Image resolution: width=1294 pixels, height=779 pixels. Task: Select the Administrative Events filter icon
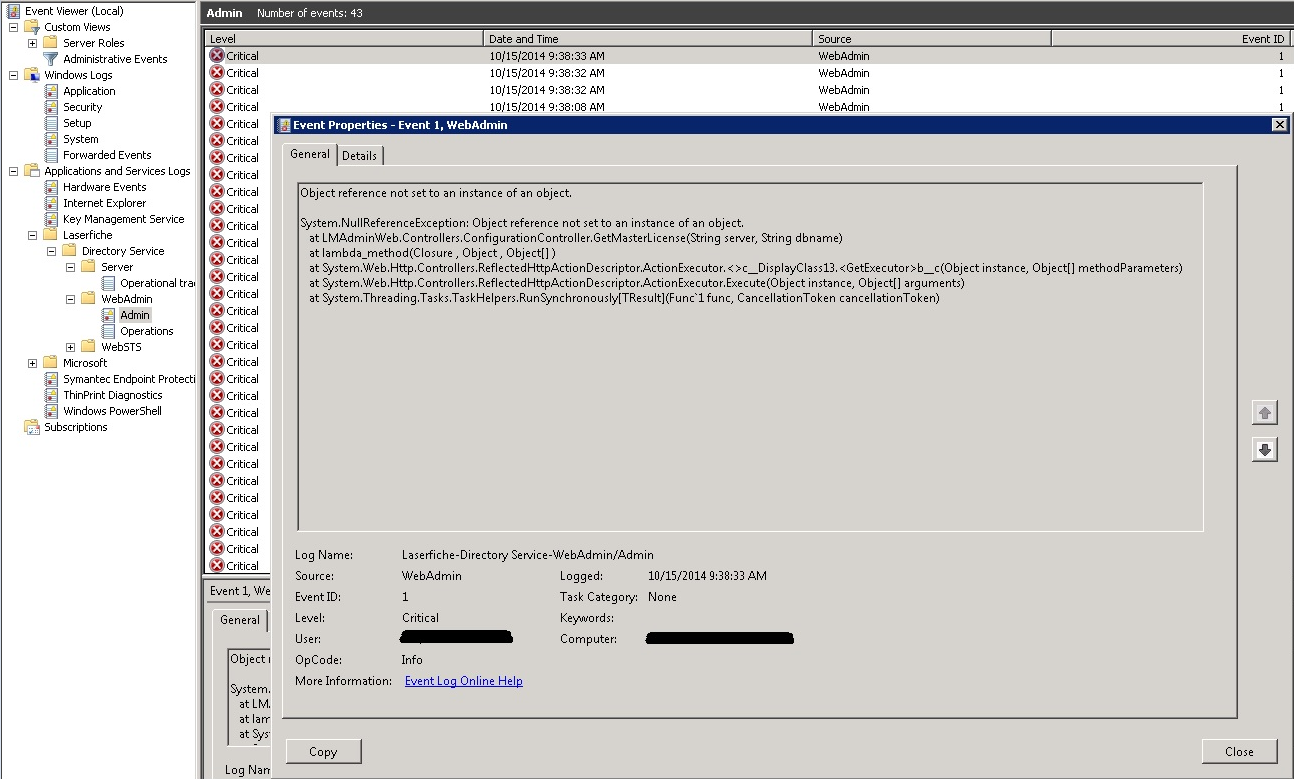pos(51,59)
